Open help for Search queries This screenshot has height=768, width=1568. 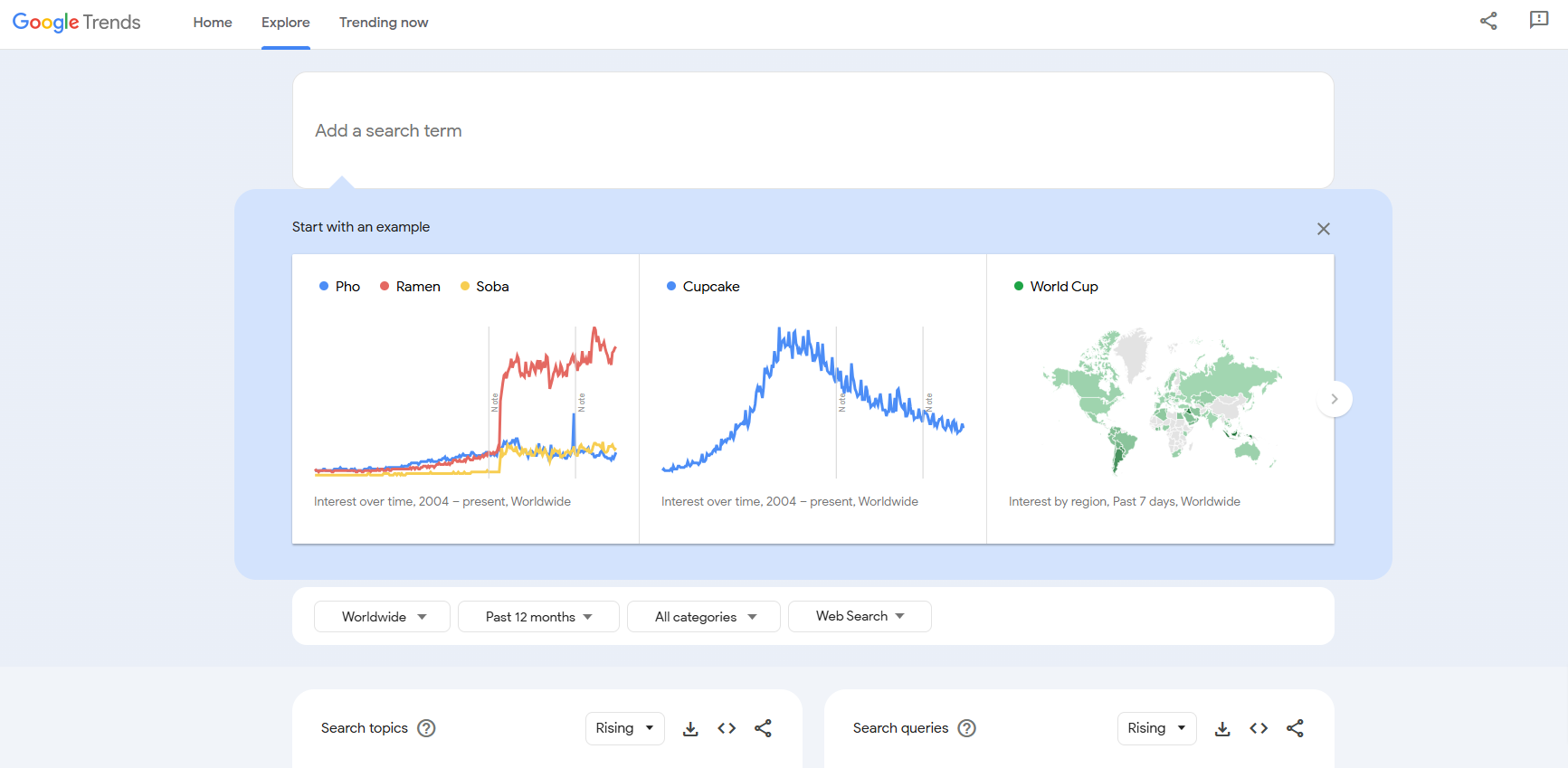pyautogui.click(x=967, y=728)
